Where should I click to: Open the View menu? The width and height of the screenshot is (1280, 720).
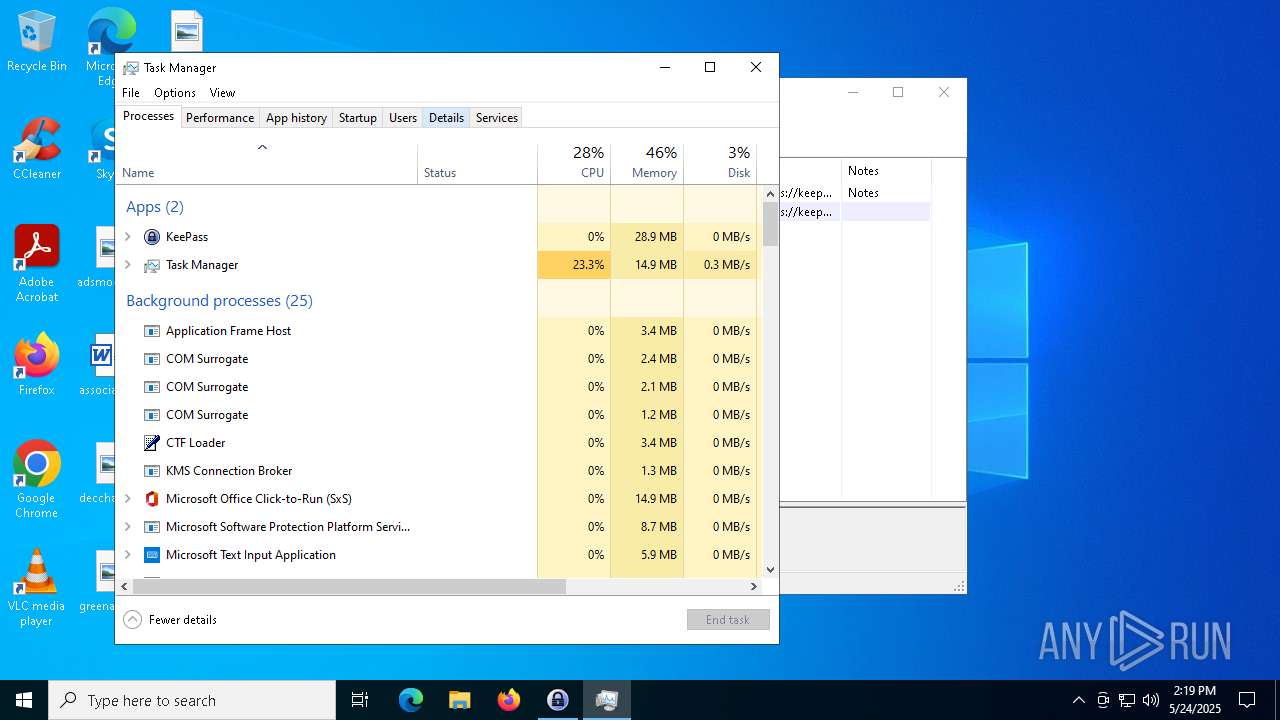point(222,93)
